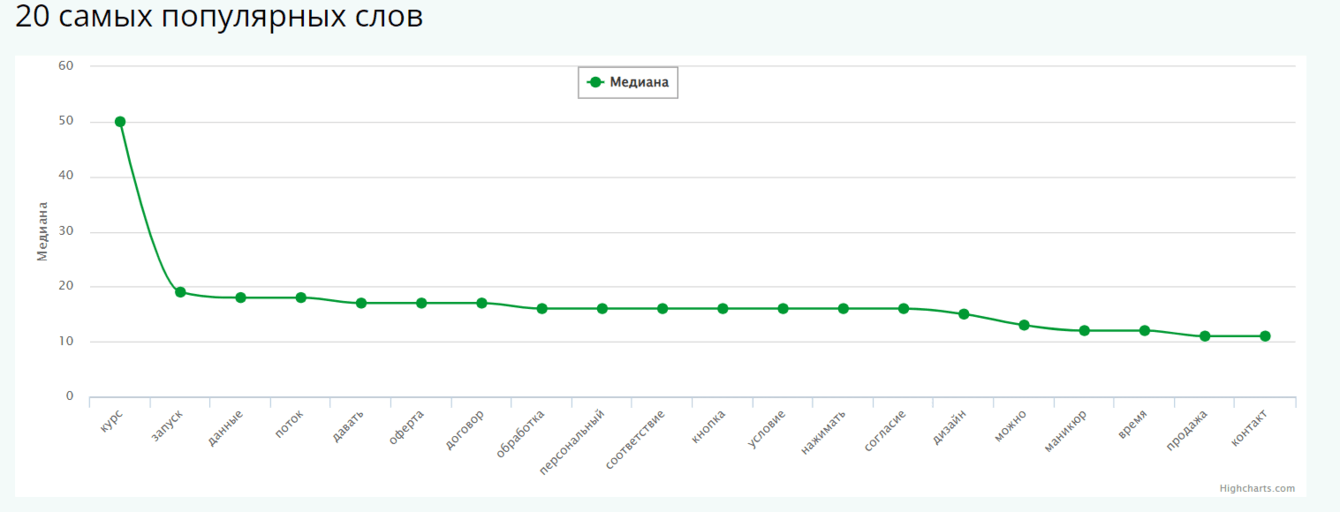This screenshot has width=1340, height=512.
Task: Open the Highcharts.com credits link
Action: point(1256,488)
